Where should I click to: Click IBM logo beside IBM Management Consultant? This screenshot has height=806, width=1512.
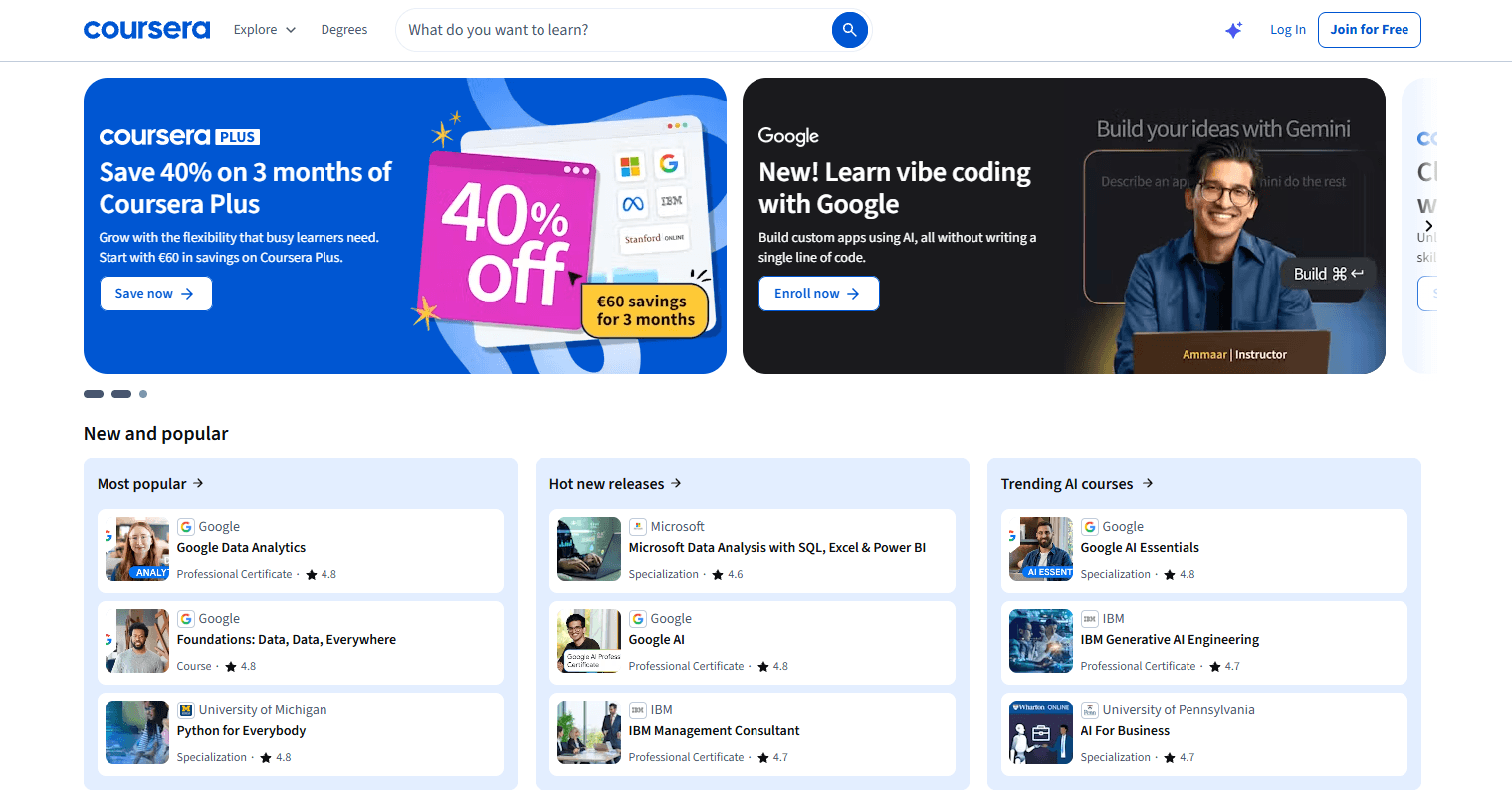click(638, 710)
